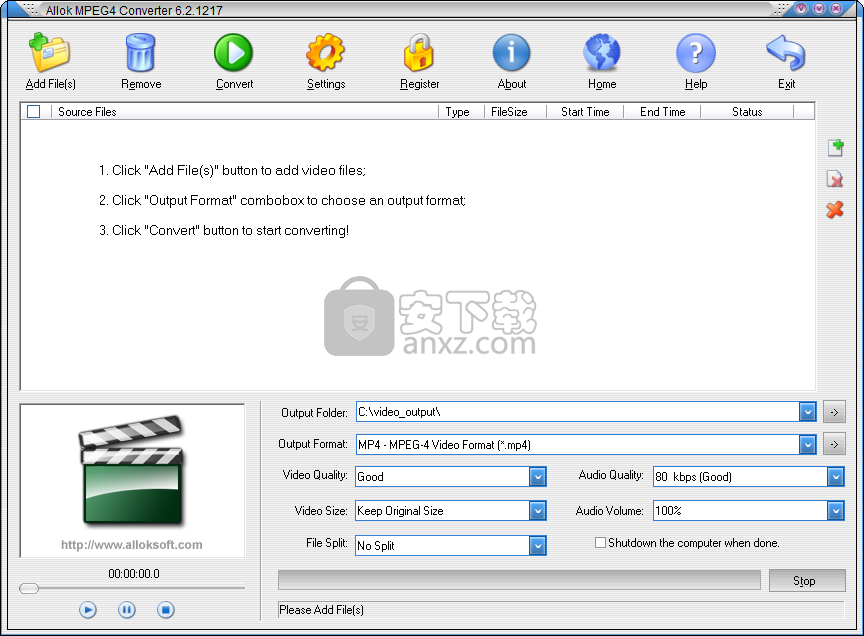864x636 pixels.
Task: Go to Home globe icon
Action: point(602,53)
